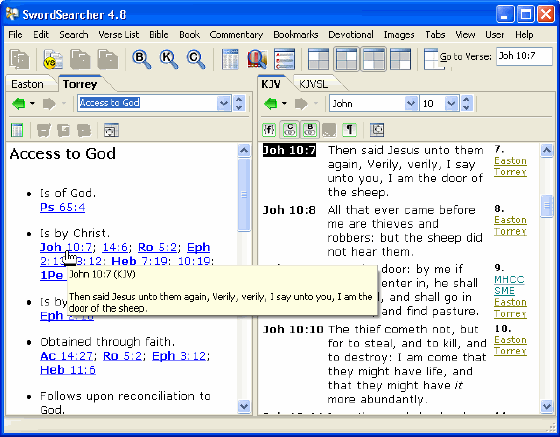Toggle the second panel layout button
The height and width of the screenshot is (437, 560).
pos(346,59)
